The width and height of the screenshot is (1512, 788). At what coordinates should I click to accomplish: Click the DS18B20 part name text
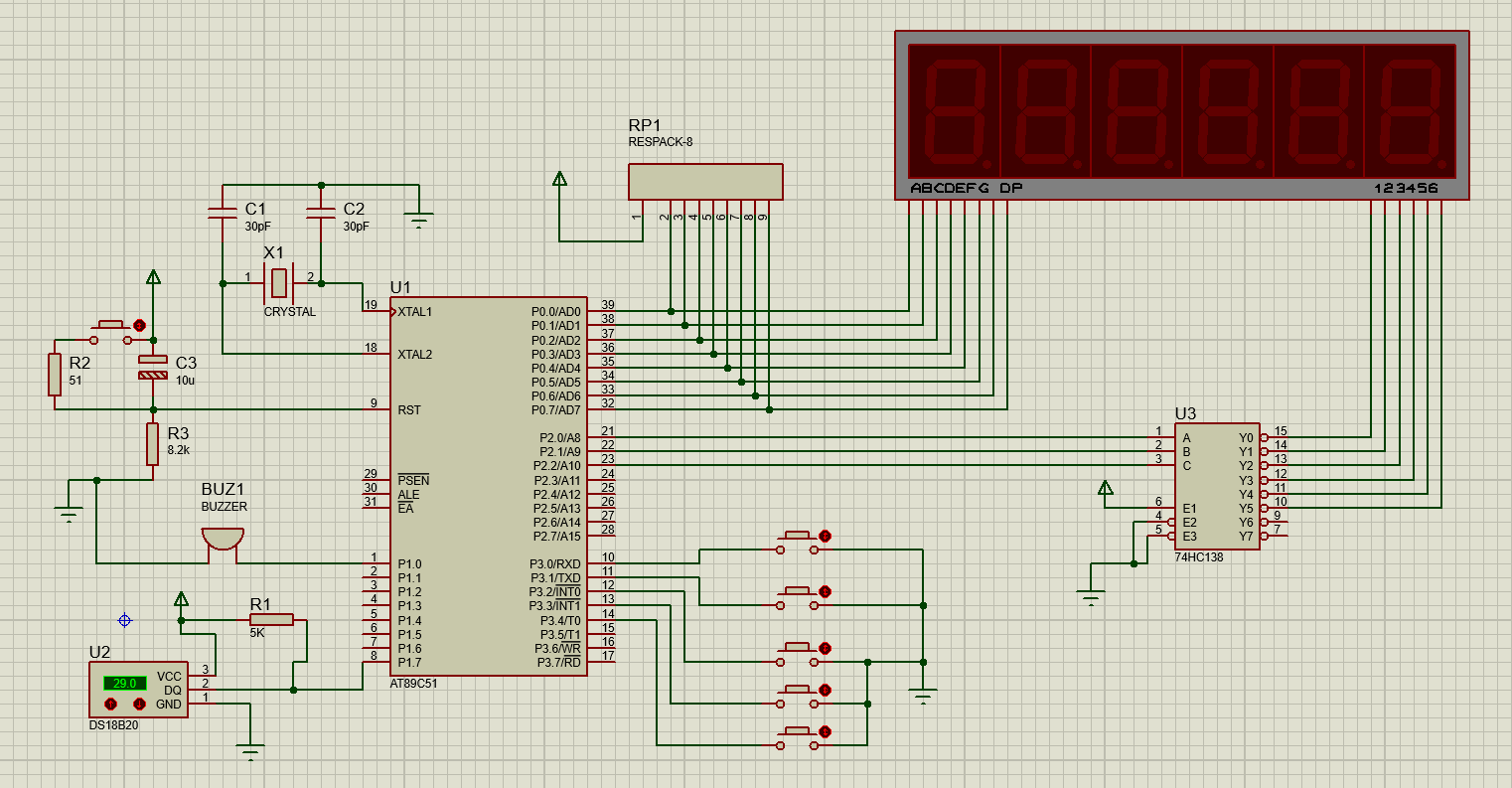click(113, 725)
